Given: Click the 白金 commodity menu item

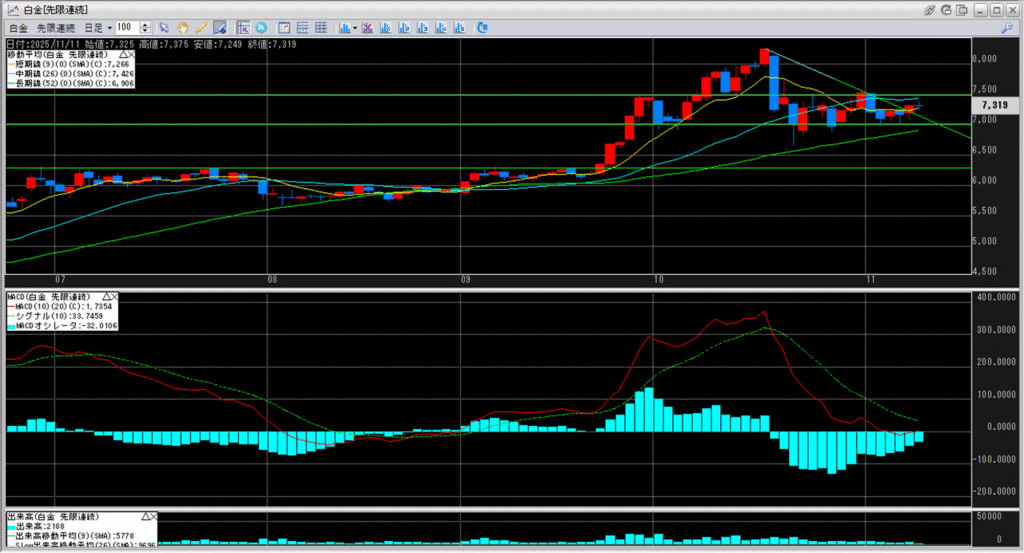Looking at the screenshot, I should [x=17, y=27].
